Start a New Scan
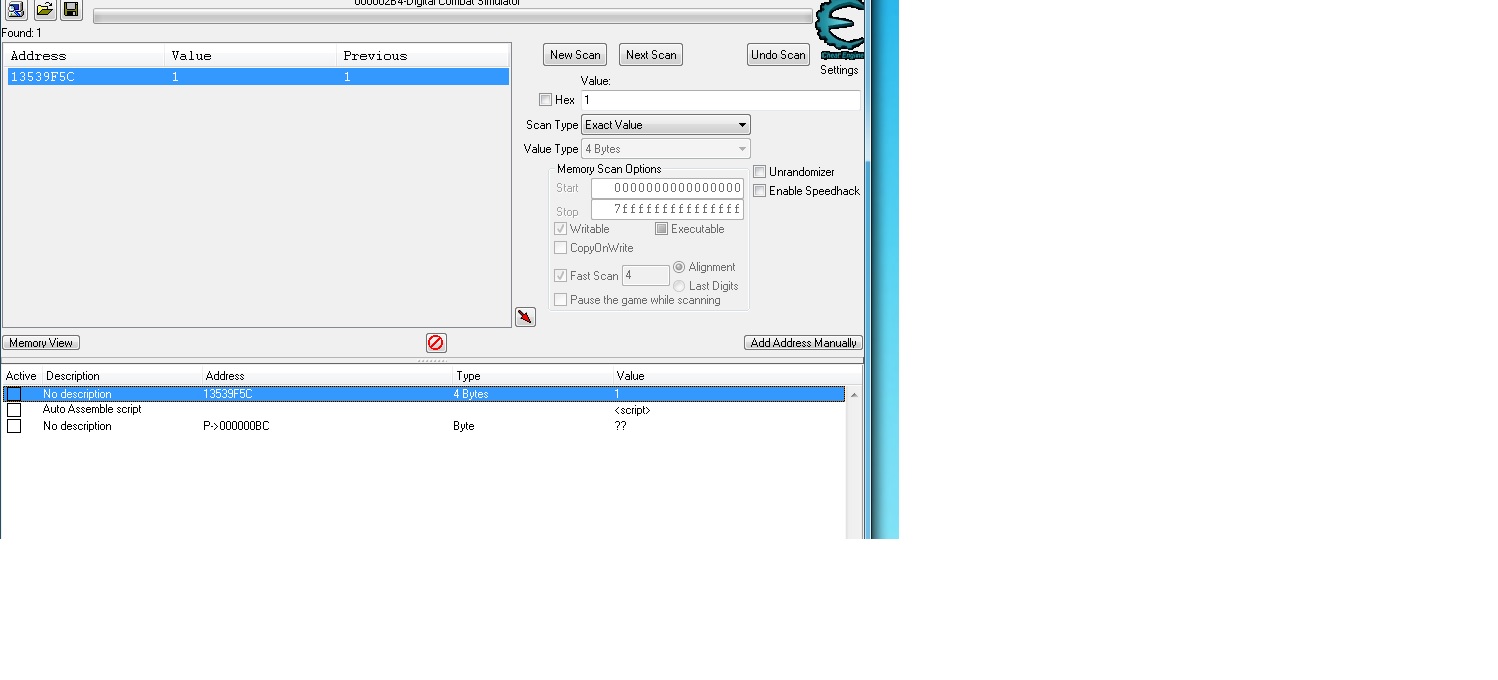1498x680 pixels. 575,55
